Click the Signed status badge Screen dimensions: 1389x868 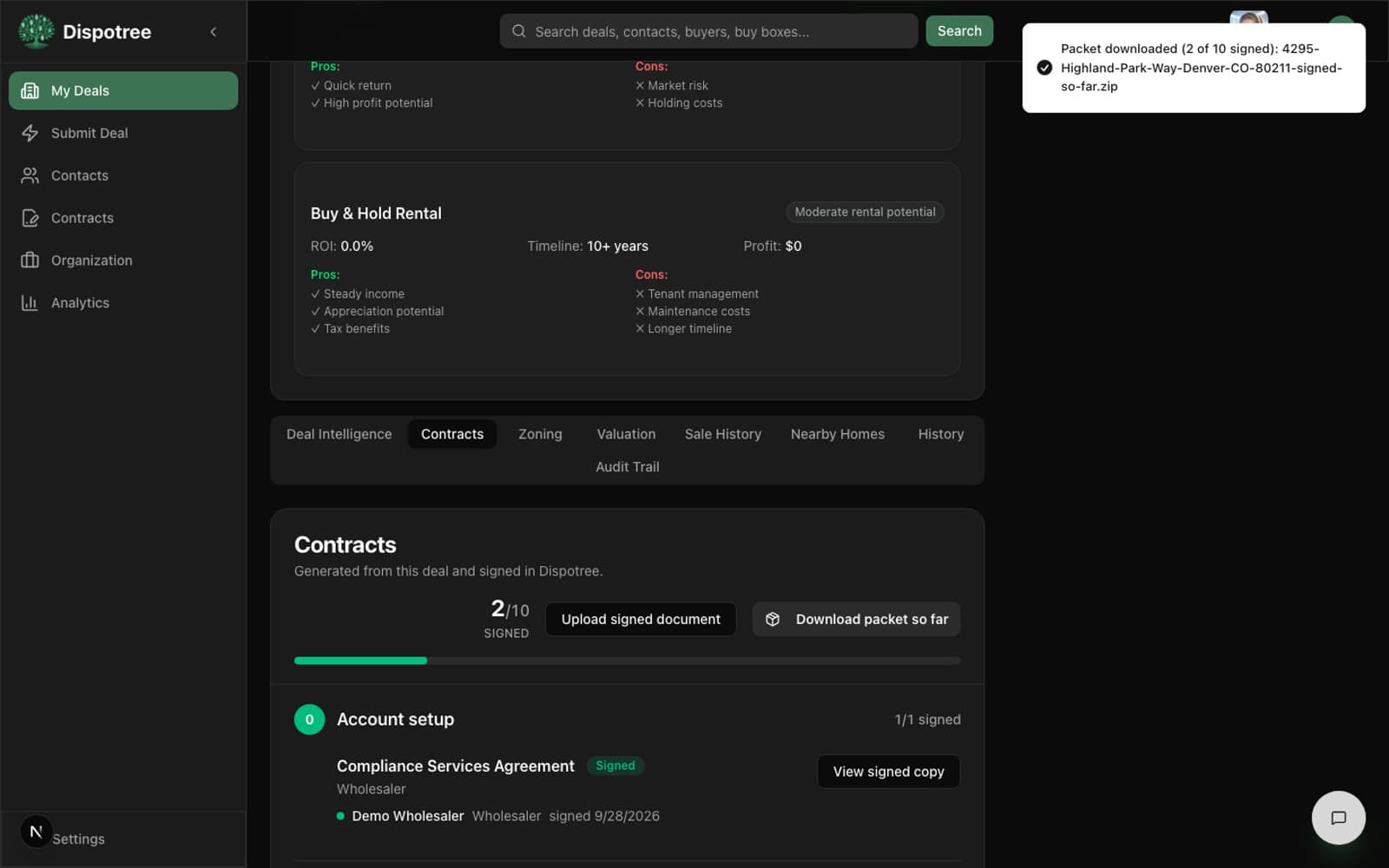(x=615, y=766)
